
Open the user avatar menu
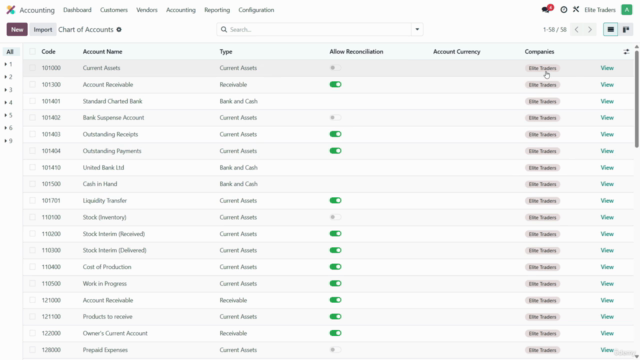pyautogui.click(x=627, y=10)
